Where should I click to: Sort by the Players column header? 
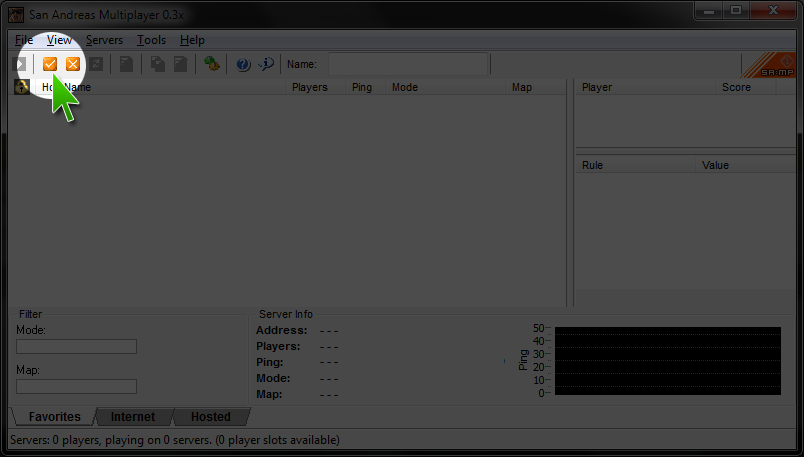tap(310, 87)
